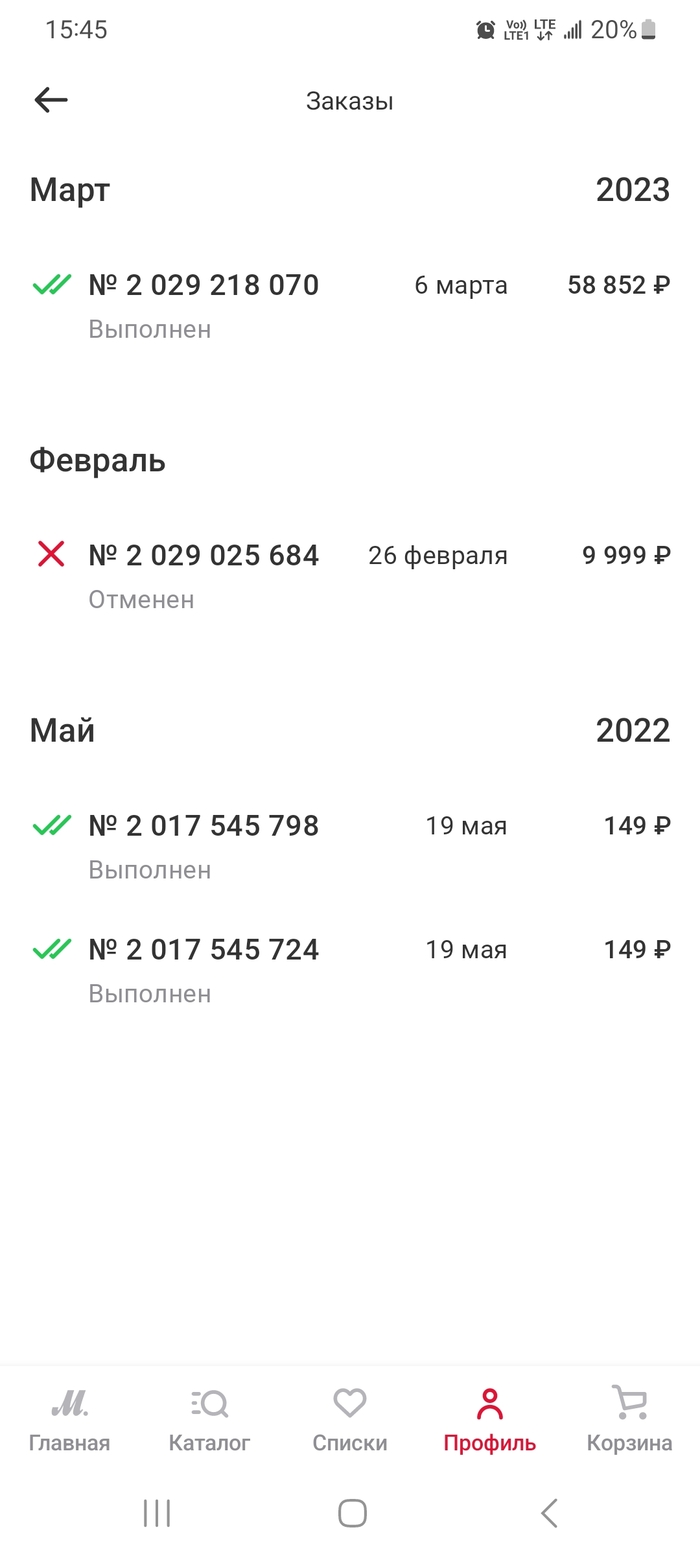This screenshot has width=700, height=1556.
Task: Open the Списки heart icon
Action: click(x=350, y=1404)
